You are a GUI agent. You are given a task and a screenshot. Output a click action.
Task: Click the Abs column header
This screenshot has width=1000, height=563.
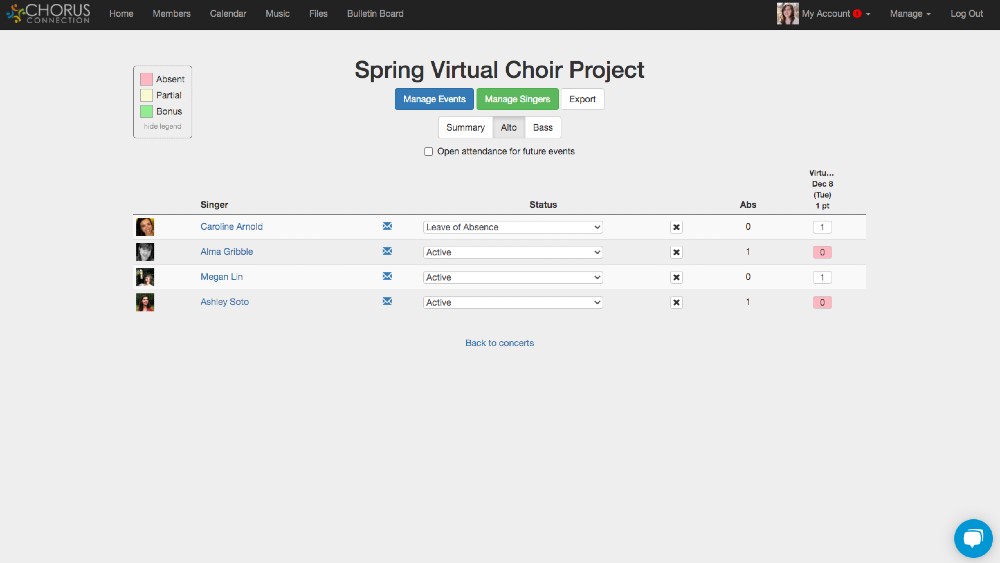748,205
